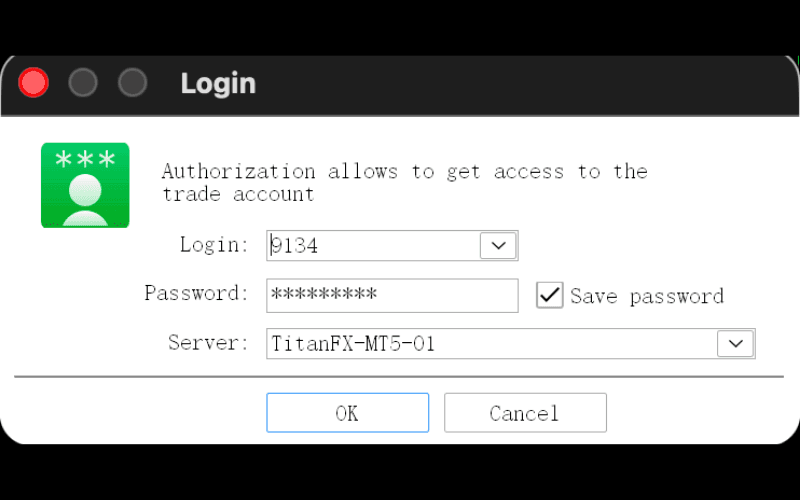Image resolution: width=800 pixels, height=500 pixels.
Task: Click the disabled zoom window button
Action: coord(133,82)
